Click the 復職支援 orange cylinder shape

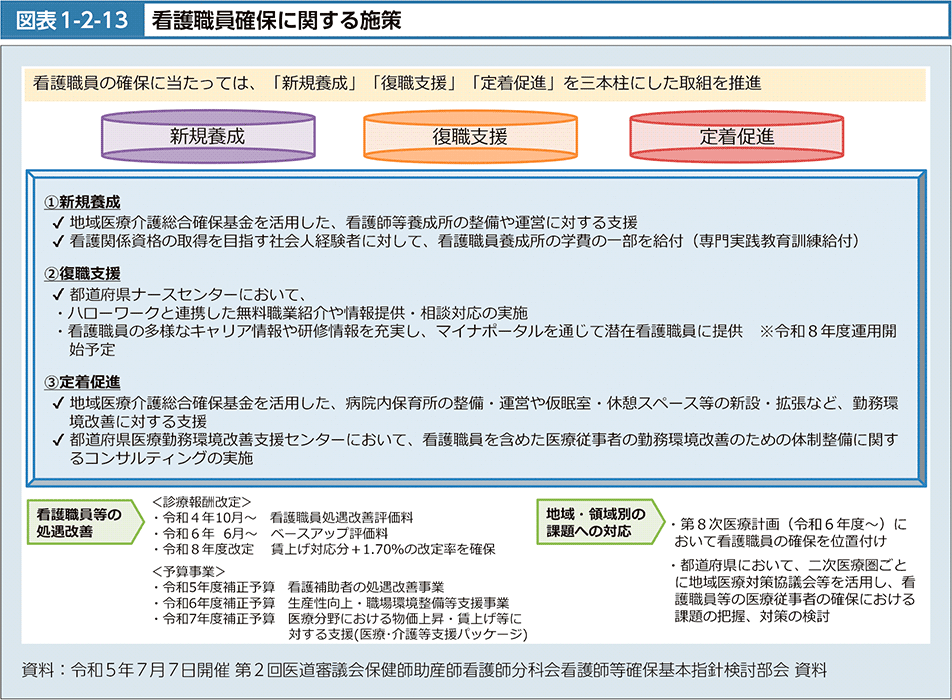[x=470, y=137]
